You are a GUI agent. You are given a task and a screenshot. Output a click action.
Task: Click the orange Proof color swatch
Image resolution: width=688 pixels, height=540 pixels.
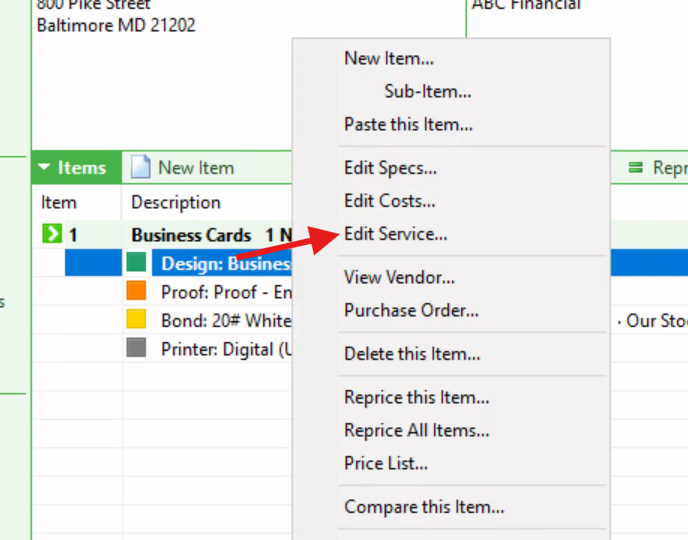136,290
